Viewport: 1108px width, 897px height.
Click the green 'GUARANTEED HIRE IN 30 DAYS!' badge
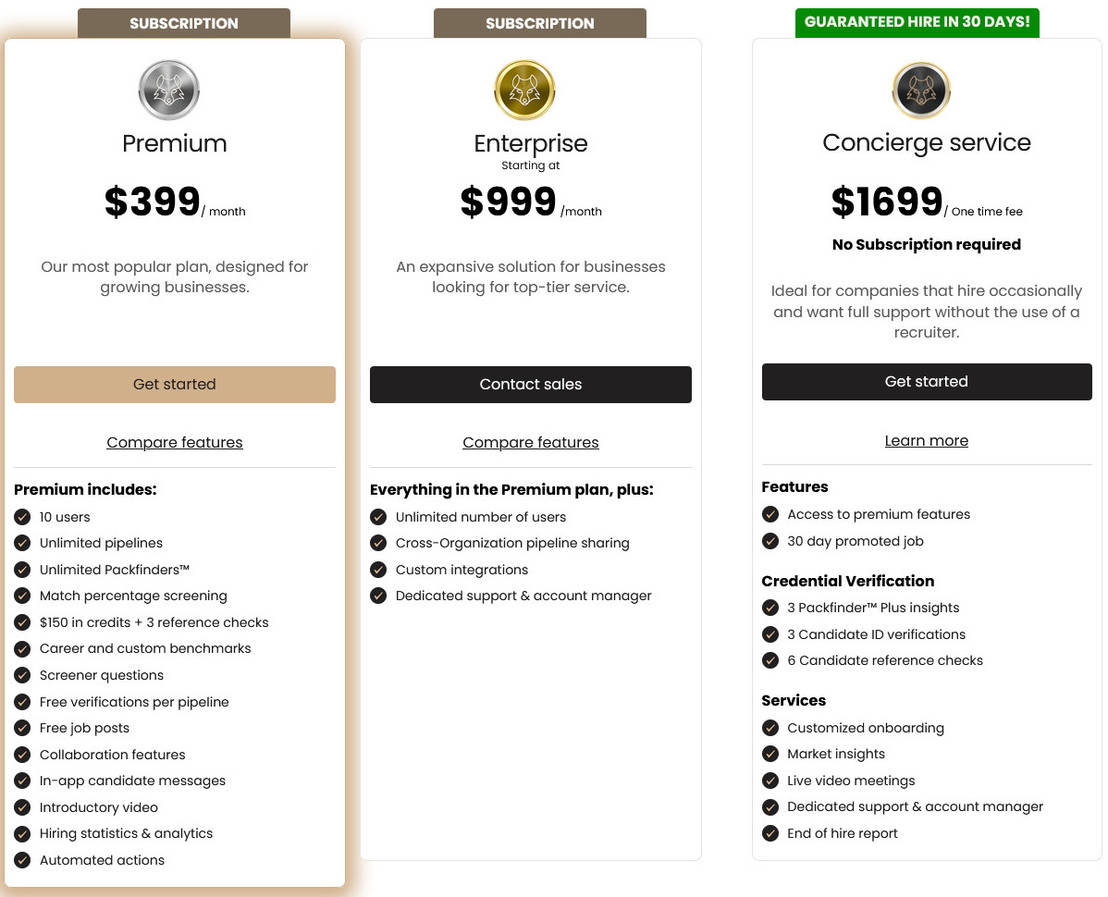tap(917, 21)
